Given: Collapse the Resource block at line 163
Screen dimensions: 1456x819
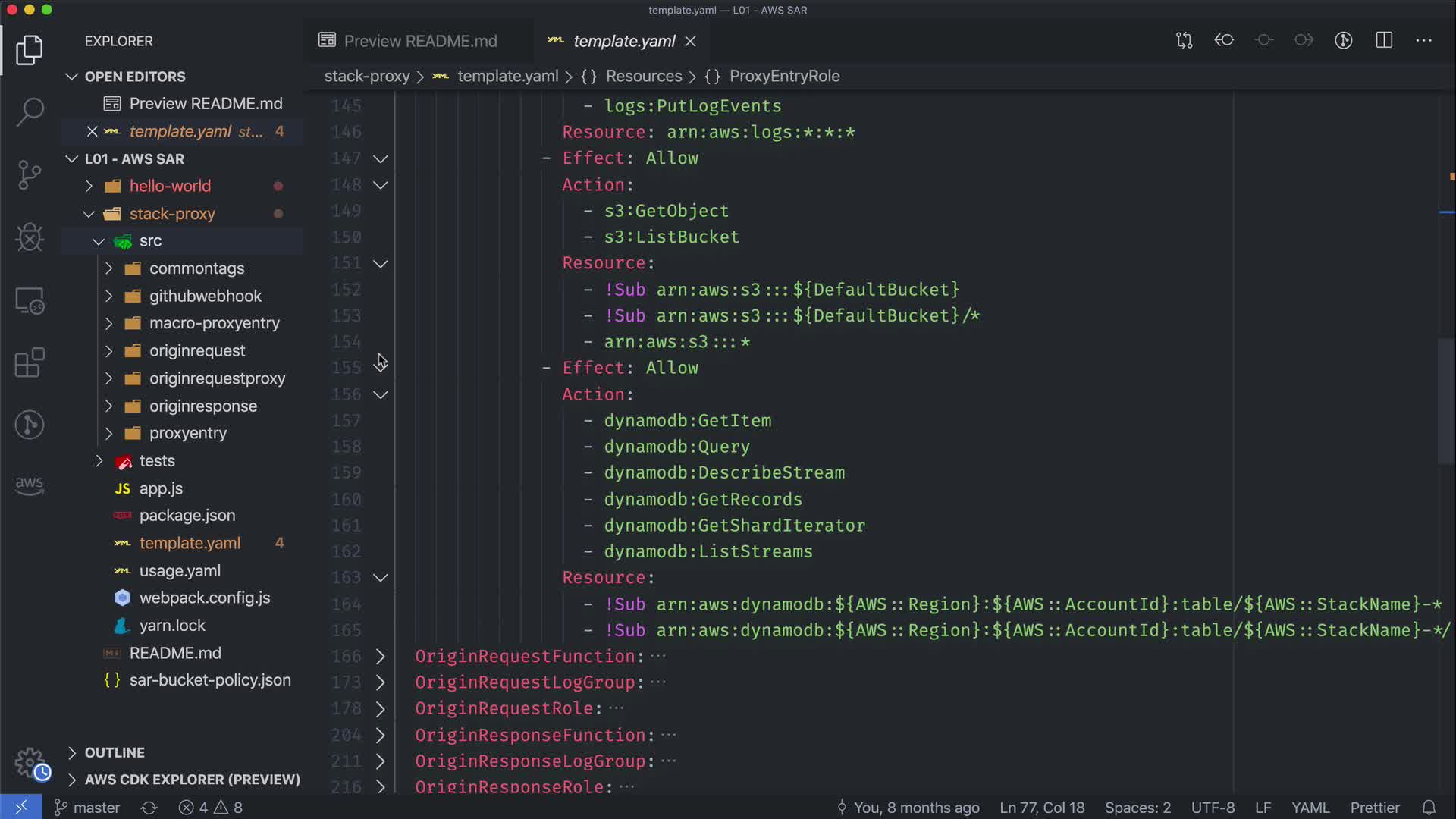Looking at the screenshot, I should click(x=381, y=578).
